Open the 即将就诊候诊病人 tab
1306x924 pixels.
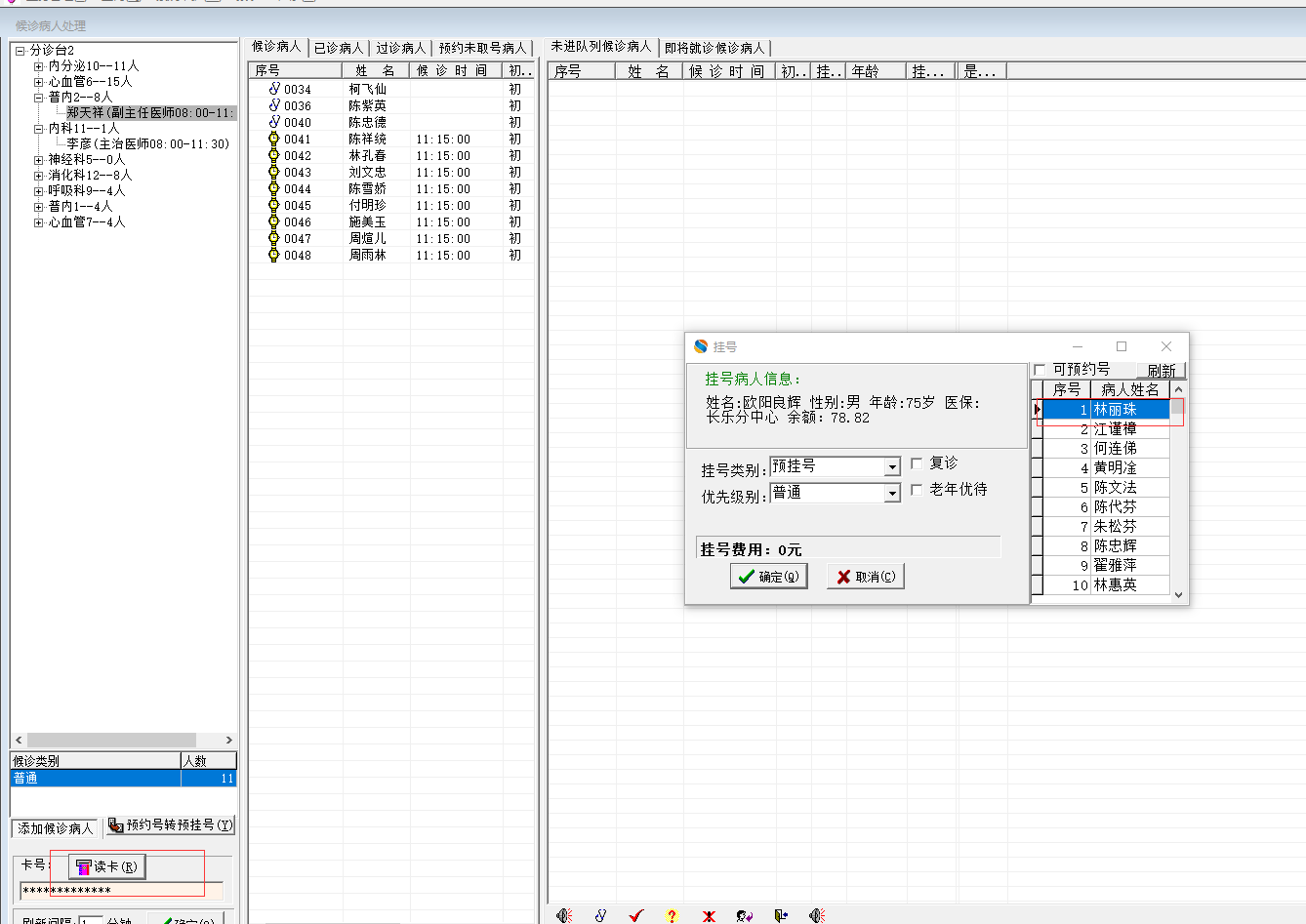[x=714, y=48]
